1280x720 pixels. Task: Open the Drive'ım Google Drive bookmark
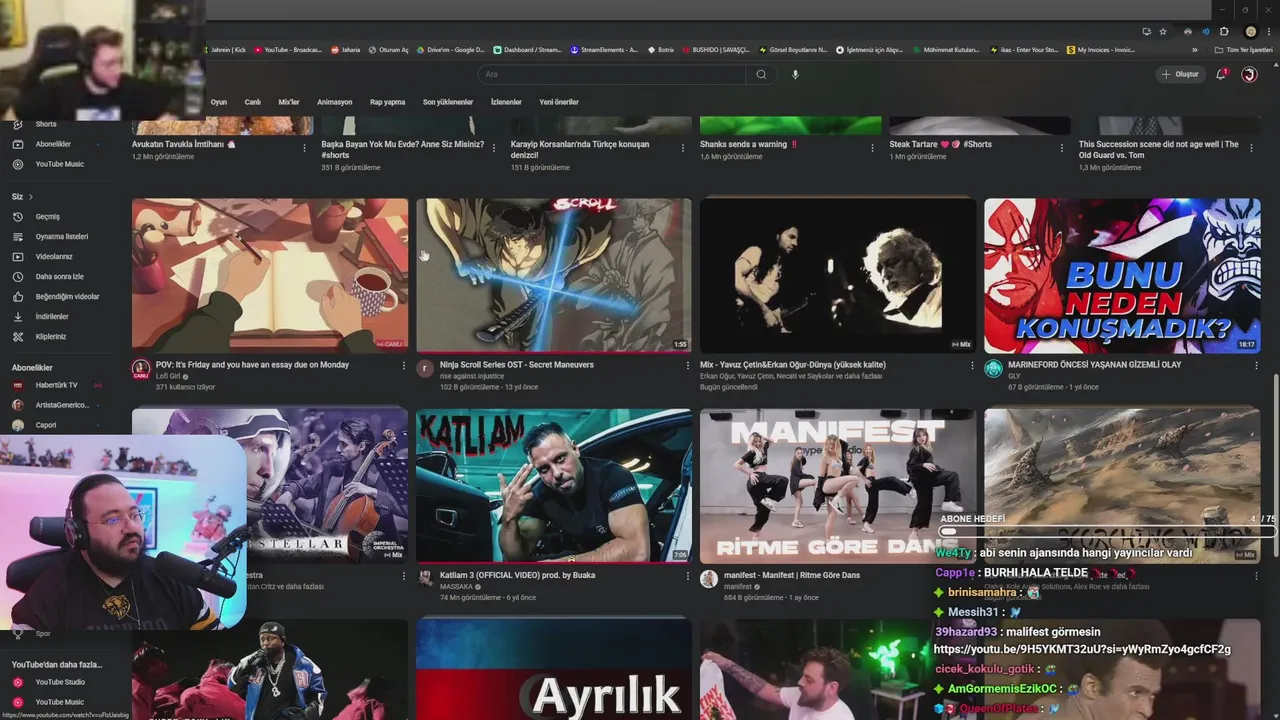click(451, 49)
